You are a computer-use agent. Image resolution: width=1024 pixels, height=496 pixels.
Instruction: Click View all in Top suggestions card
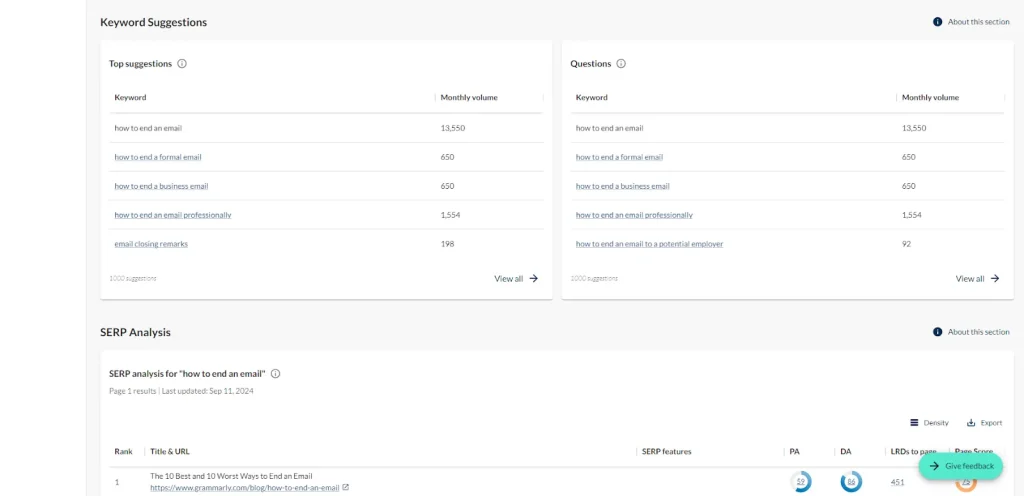point(516,279)
